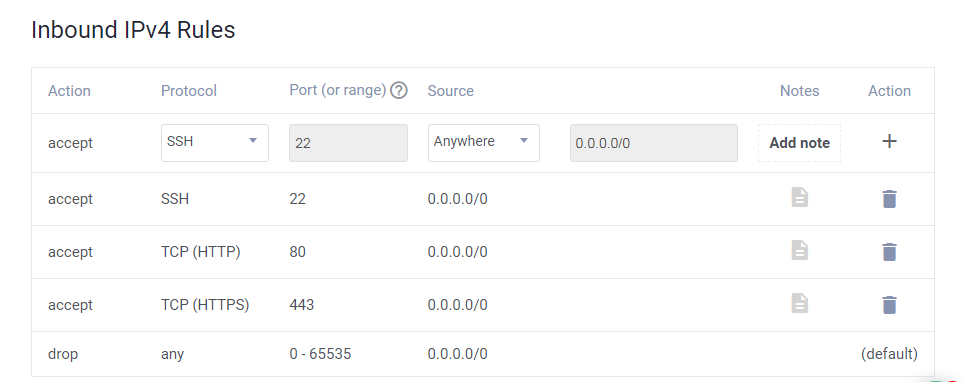
Task: Click the source IP field showing 0.0.0.0/0
Action: (654, 143)
